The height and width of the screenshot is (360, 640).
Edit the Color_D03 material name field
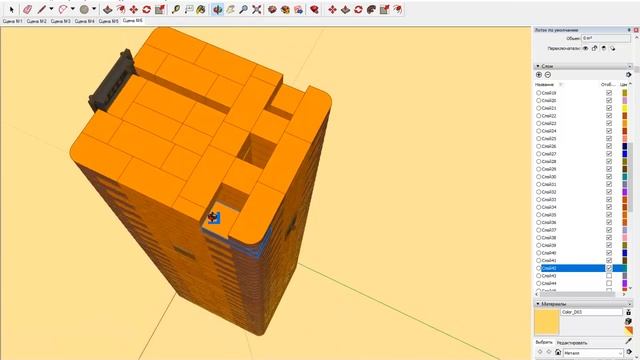point(591,312)
